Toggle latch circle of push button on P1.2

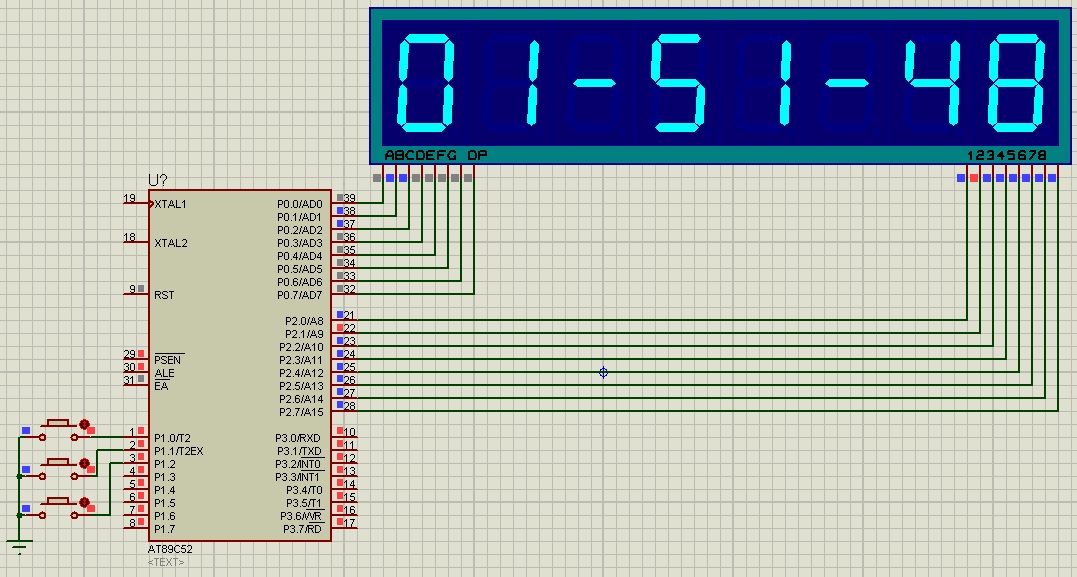[x=84, y=503]
